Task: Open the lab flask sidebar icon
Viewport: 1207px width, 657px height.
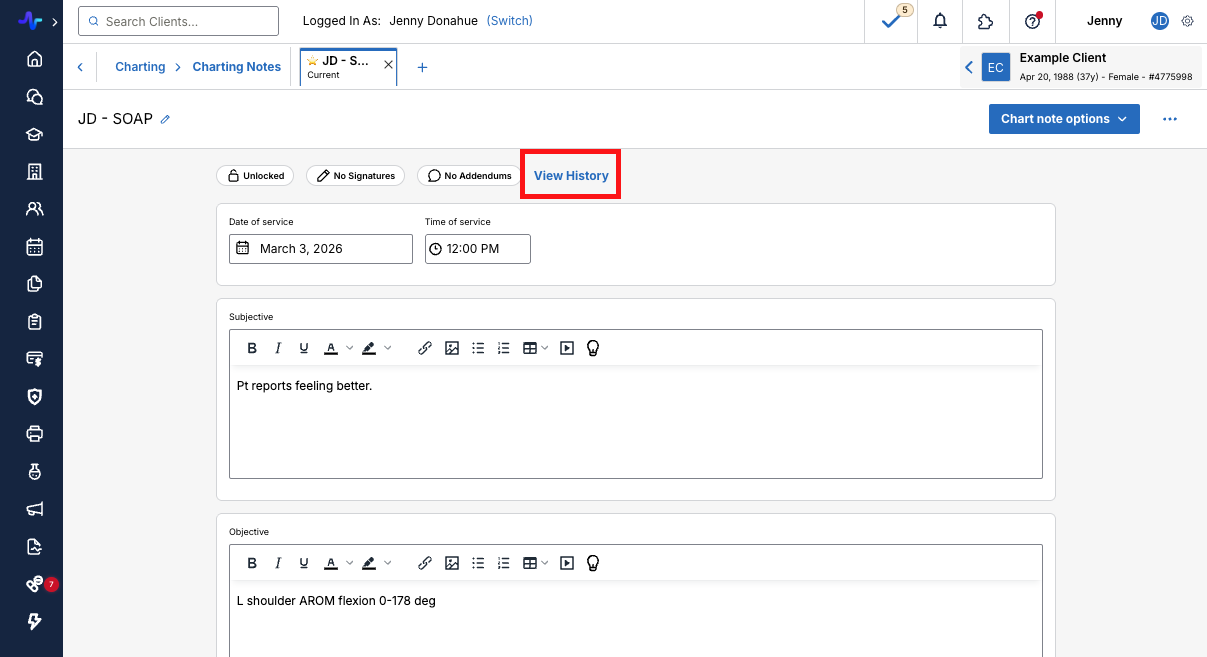Action: click(34, 471)
